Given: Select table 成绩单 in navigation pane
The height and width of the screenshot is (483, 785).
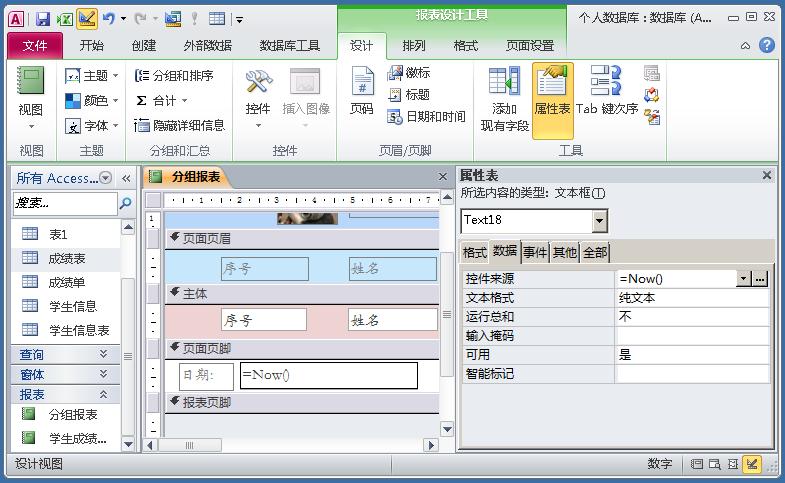Looking at the screenshot, I should pos(66,282).
